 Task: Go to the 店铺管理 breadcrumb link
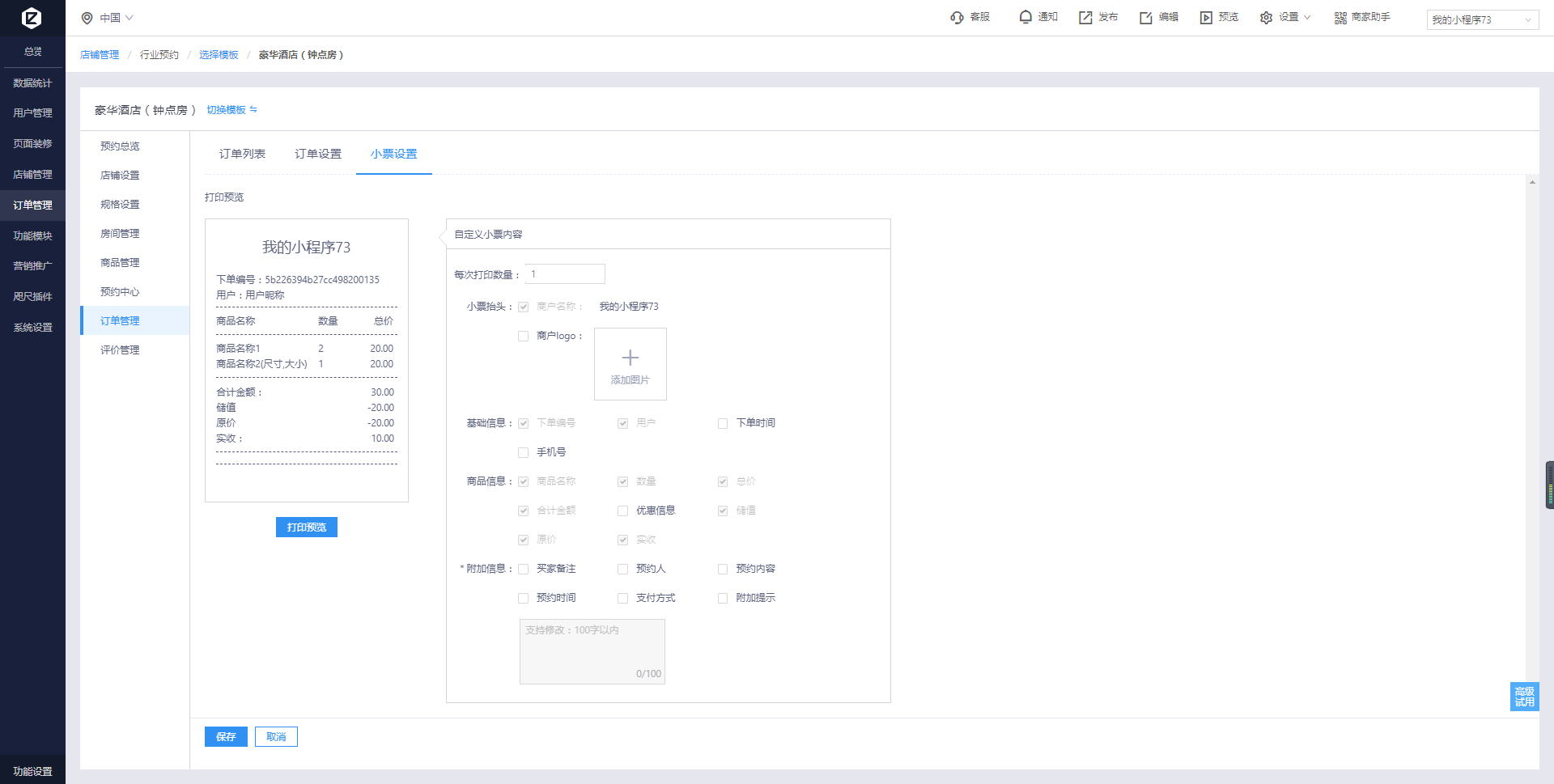[100, 55]
